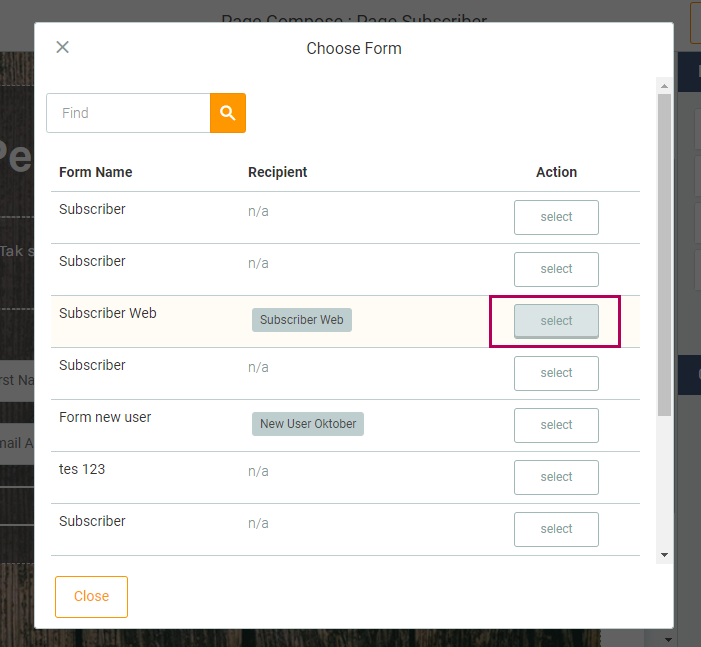
Task: Click the form list scrollbar thumb
Action: [x=664, y=250]
